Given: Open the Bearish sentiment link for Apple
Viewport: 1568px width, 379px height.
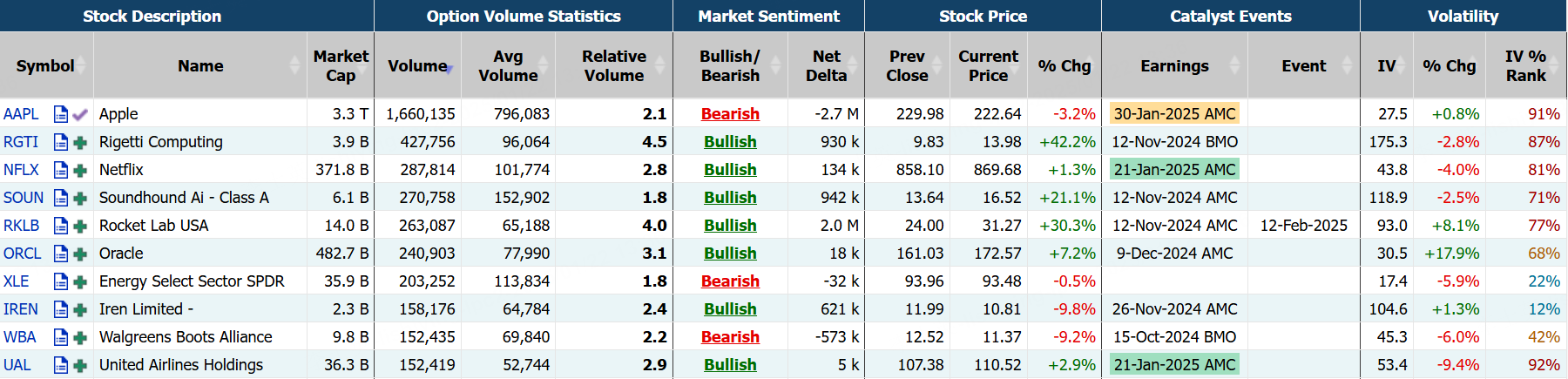Looking at the screenshot, I should tap(730, 114).
